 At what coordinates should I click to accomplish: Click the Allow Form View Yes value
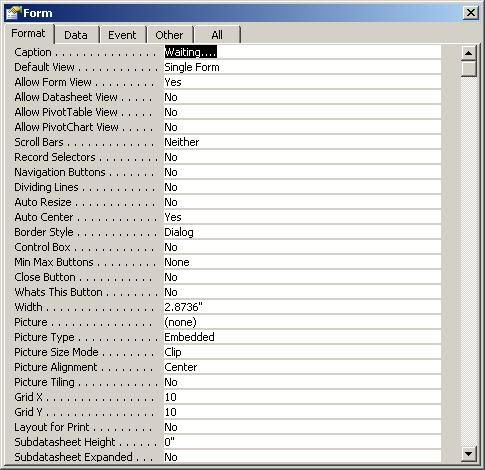(302, 82)
